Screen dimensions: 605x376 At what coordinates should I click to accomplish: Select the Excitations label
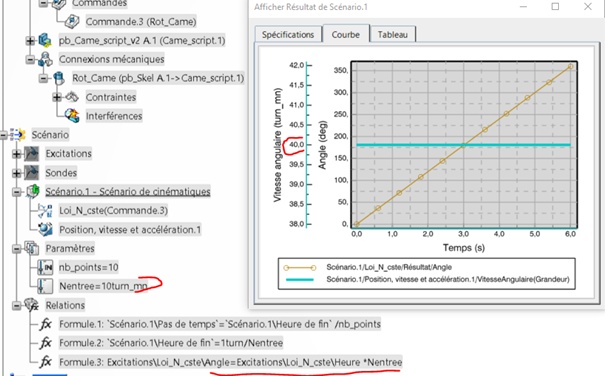(x=69, y=154)
